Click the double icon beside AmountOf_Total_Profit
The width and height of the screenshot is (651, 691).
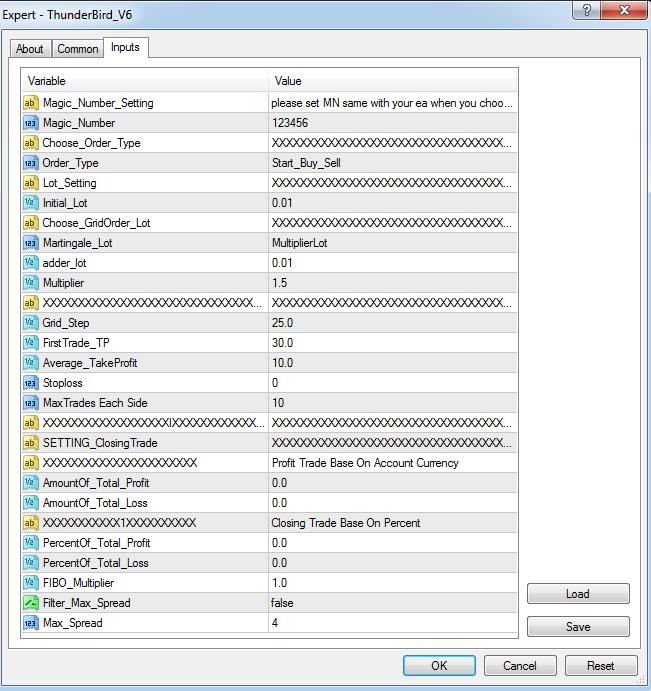tap(30, 483)
